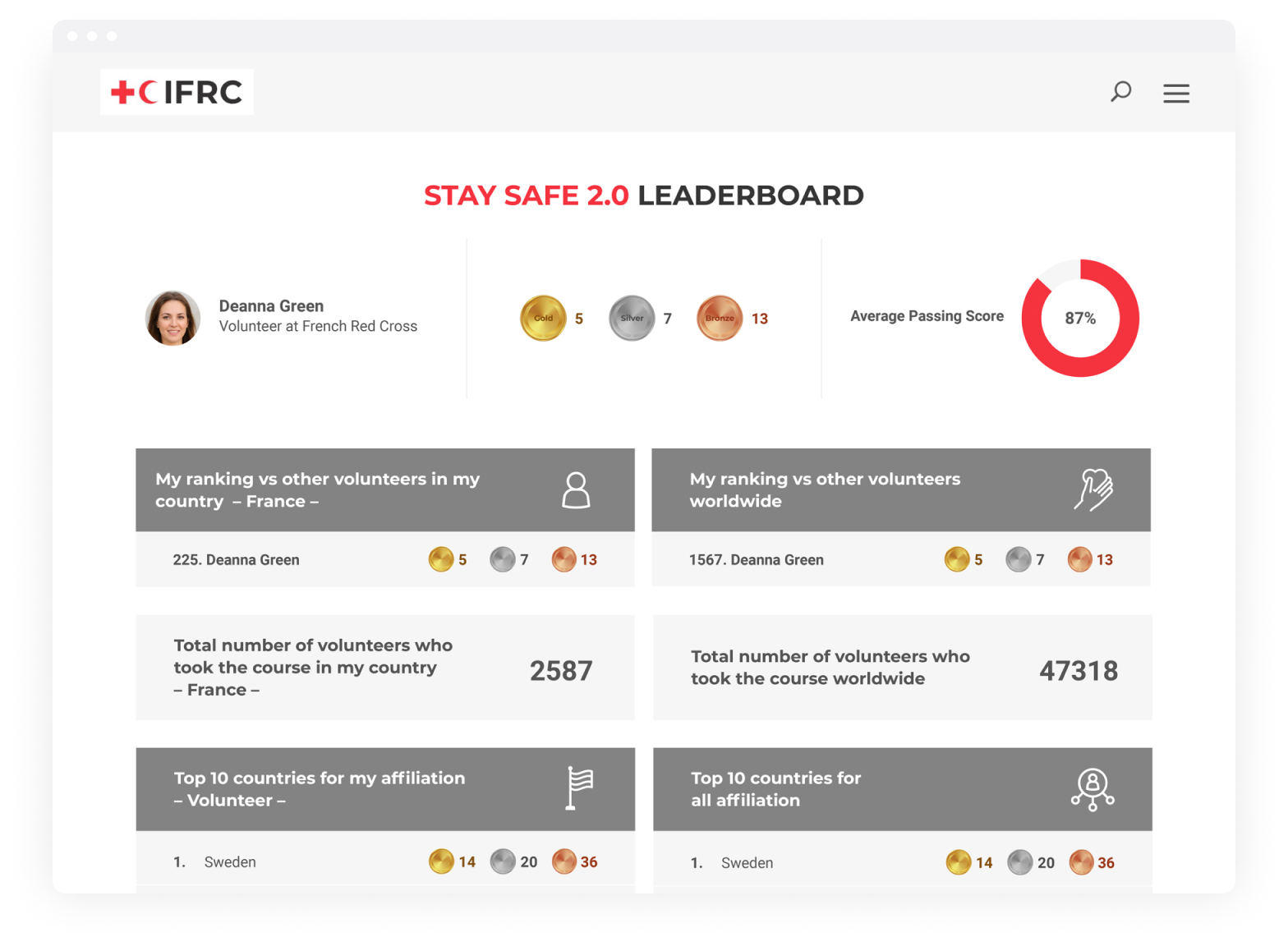This screenshot has width=1288, height=946.
Task: Click silver medal in Volunteer affiliation Sweden row
Action: [x=502, y=861]
